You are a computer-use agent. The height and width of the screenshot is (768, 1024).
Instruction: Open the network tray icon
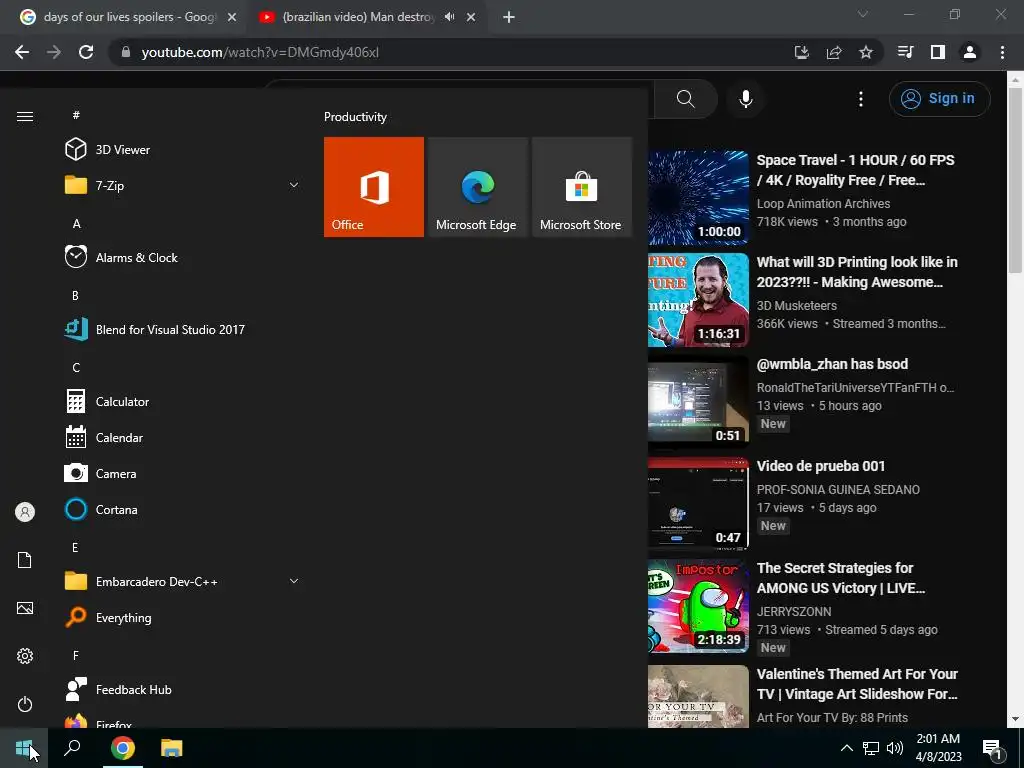coord(871,748)
